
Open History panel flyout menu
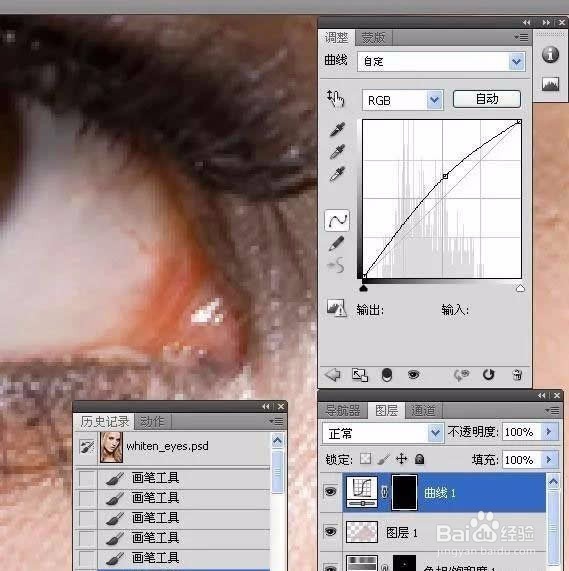pos(276,421)
